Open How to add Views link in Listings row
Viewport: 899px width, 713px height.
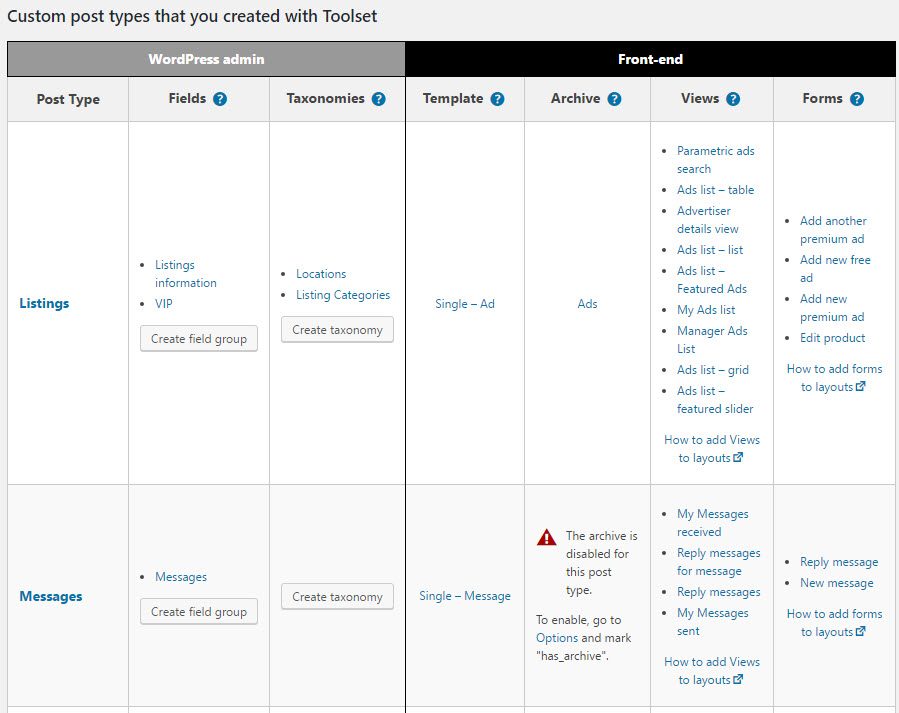pyautogui.click(x=712, y=449)
